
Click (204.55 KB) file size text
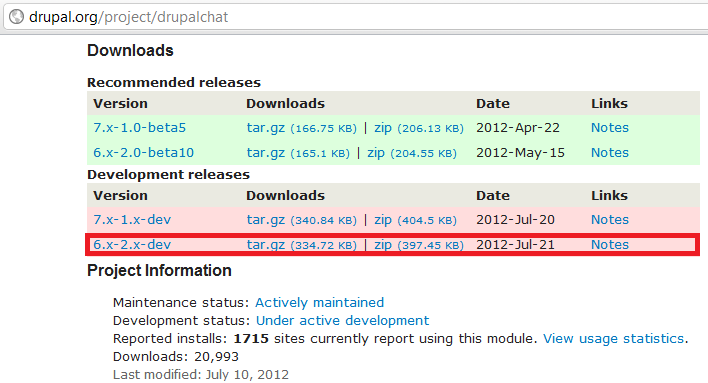coord(424,154)
